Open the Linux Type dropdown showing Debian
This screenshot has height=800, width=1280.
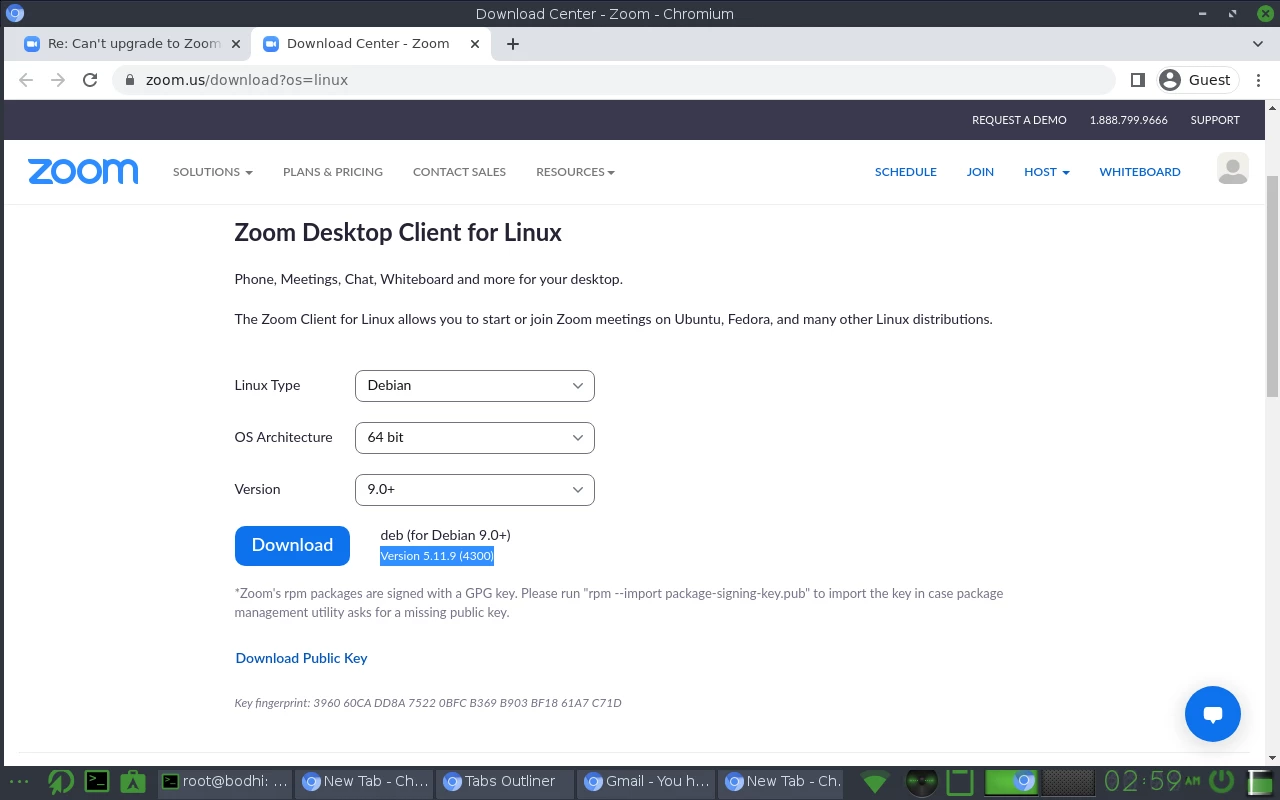click(x=475, y=386)
